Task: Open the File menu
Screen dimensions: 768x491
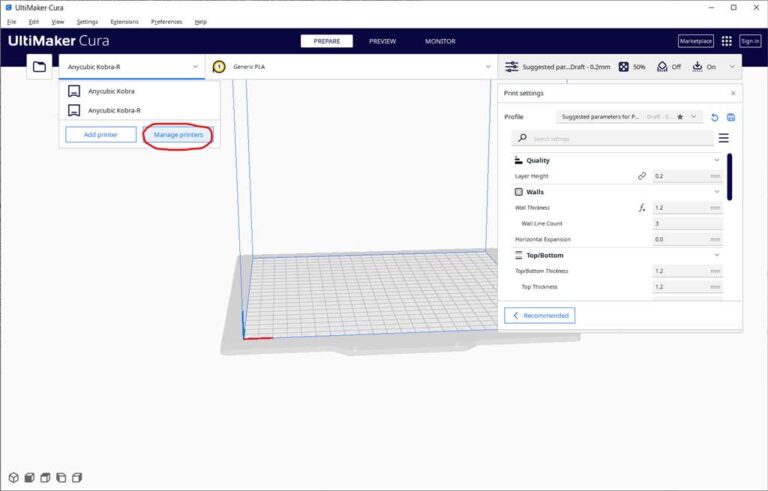Action: [12, 22]
